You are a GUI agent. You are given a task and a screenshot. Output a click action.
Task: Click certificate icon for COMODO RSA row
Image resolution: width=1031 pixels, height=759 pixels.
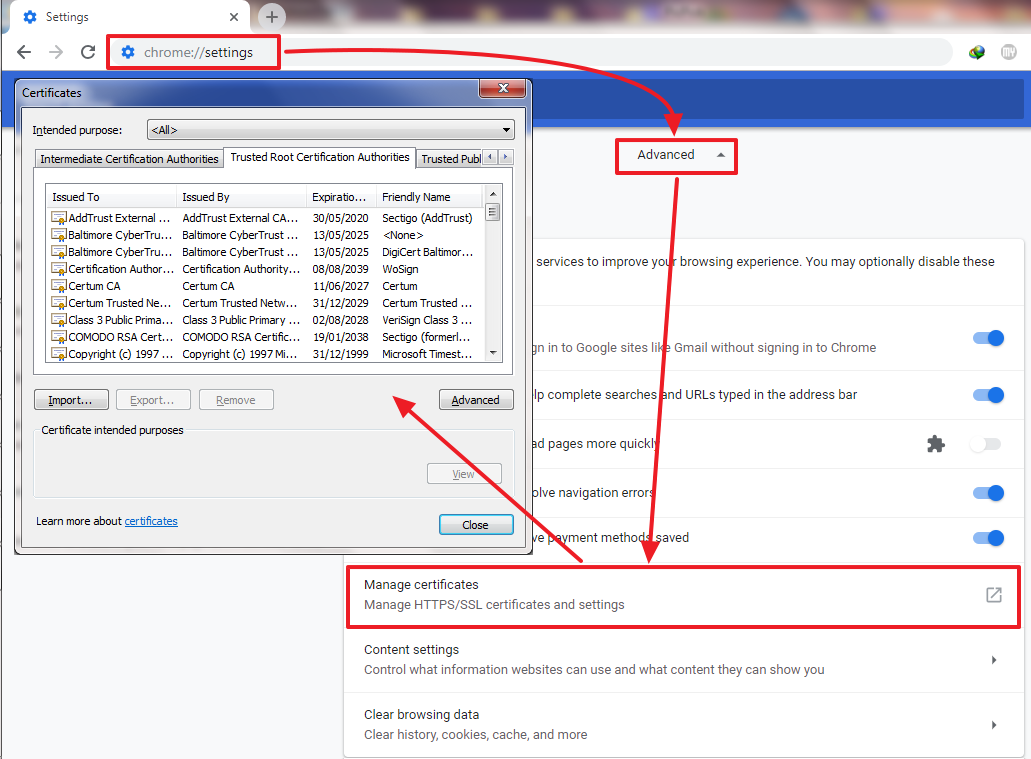[59, 337]
